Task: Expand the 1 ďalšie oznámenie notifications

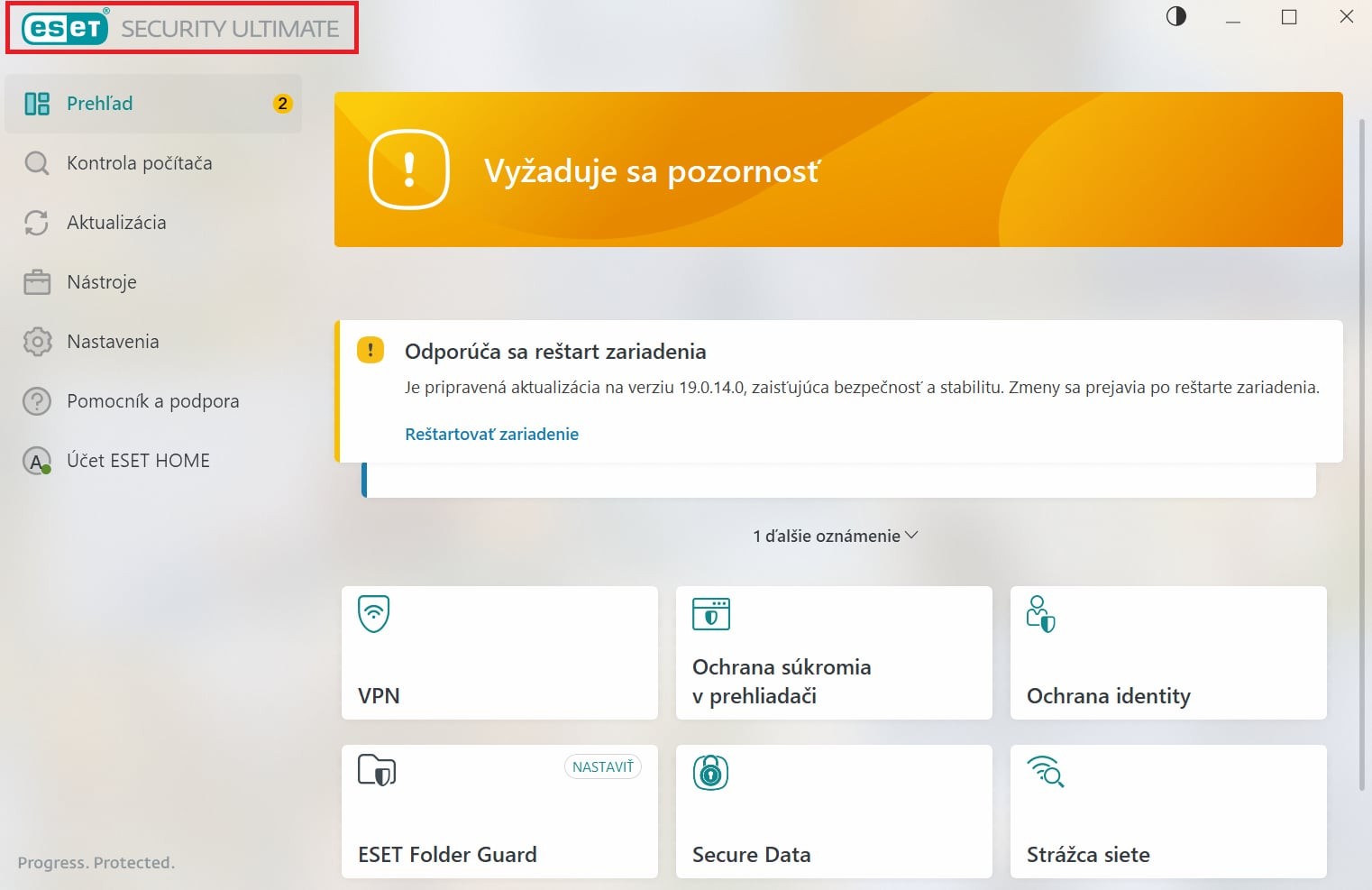Action: click(835, 536)
